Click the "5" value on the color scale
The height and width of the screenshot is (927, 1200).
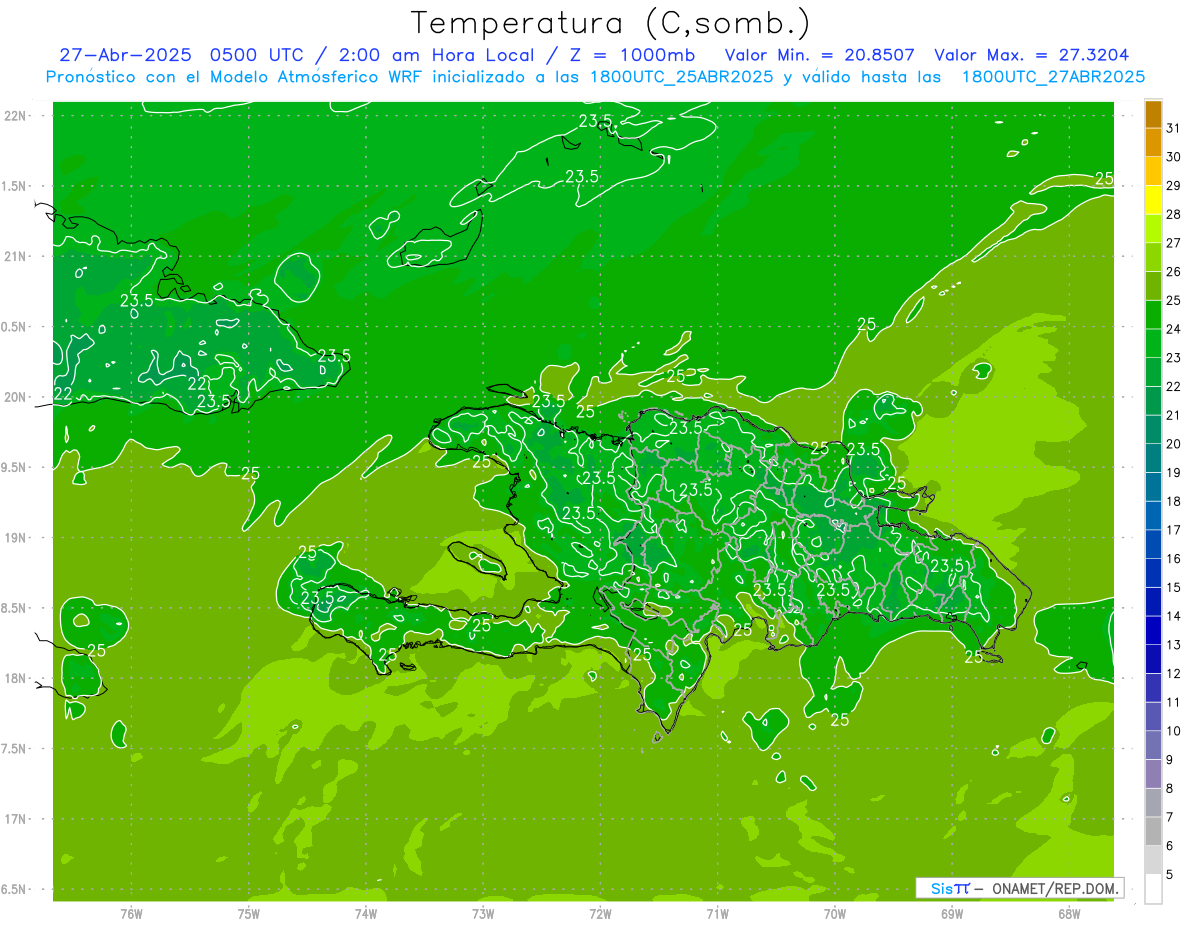tap(1170, 874)
